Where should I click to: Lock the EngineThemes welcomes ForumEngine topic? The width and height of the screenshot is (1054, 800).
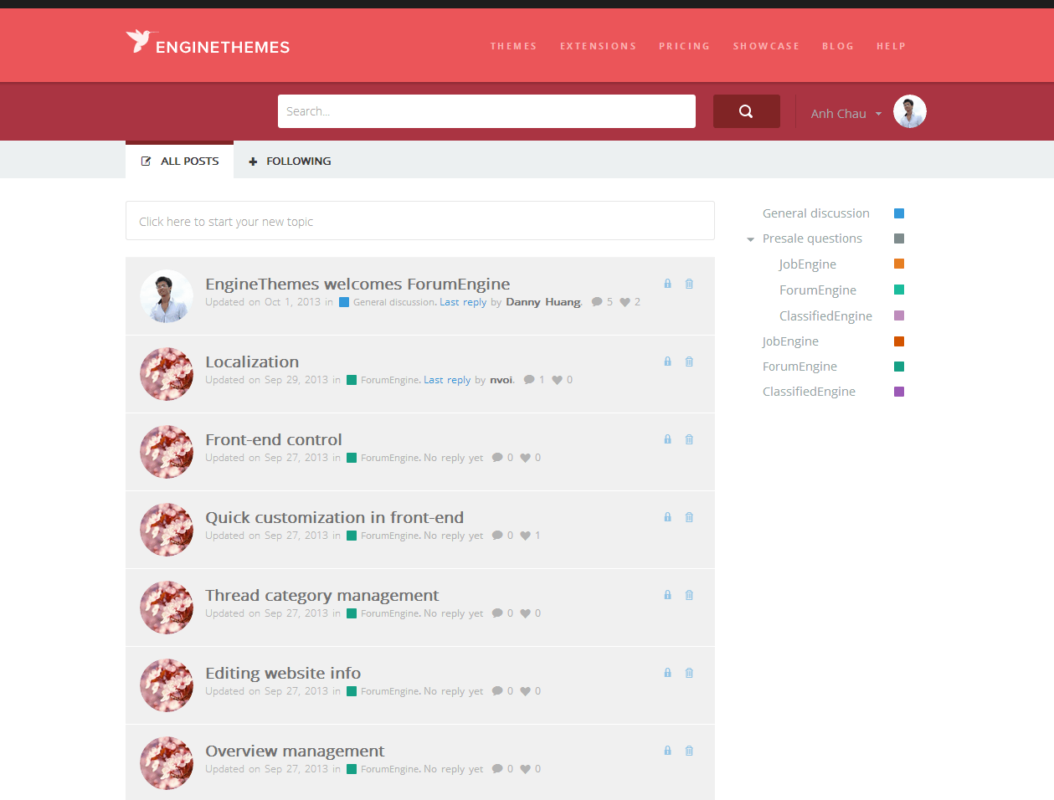tap(667, 284)
